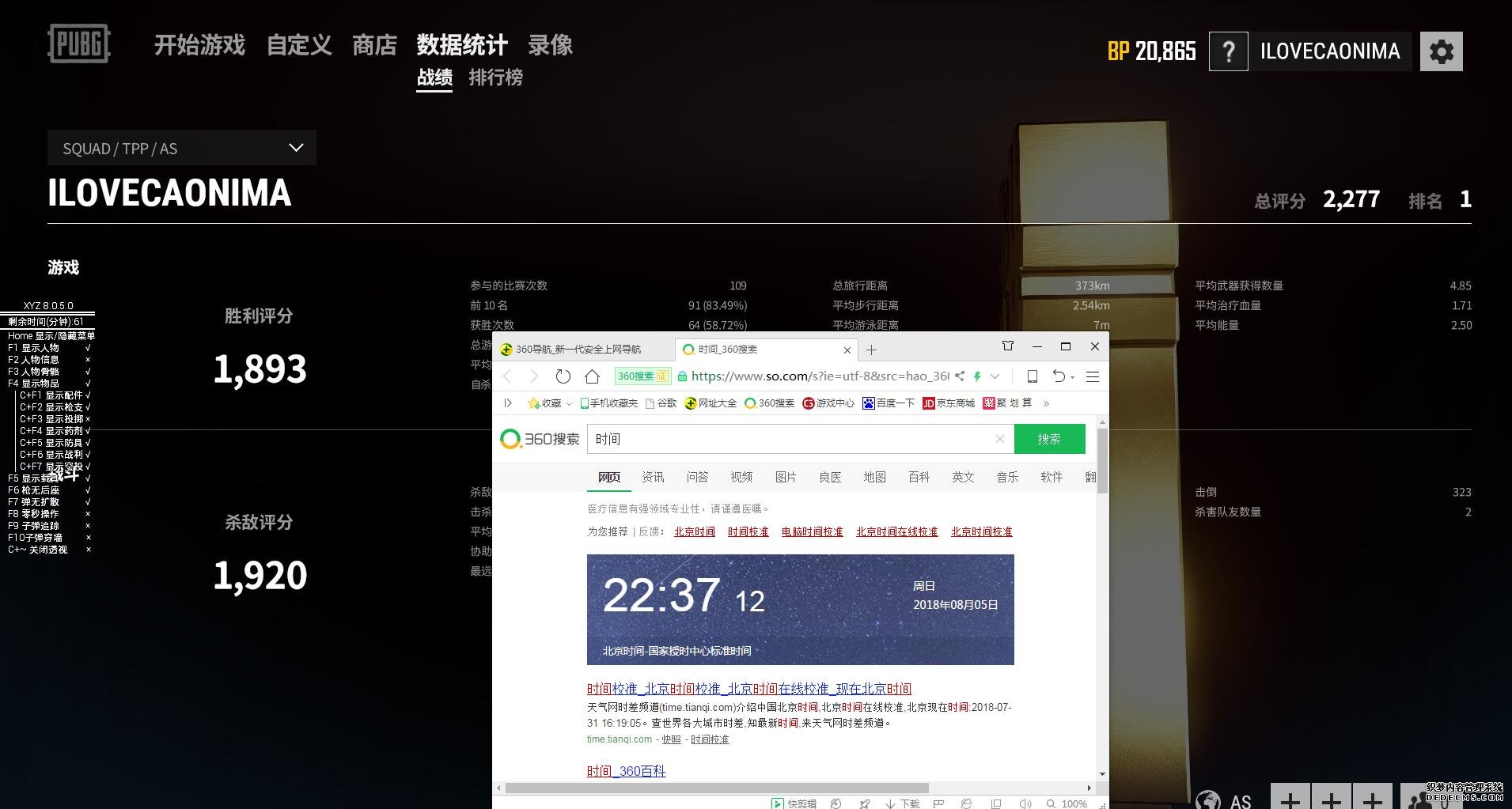Select the 视频 search category tab

[741, 477]
